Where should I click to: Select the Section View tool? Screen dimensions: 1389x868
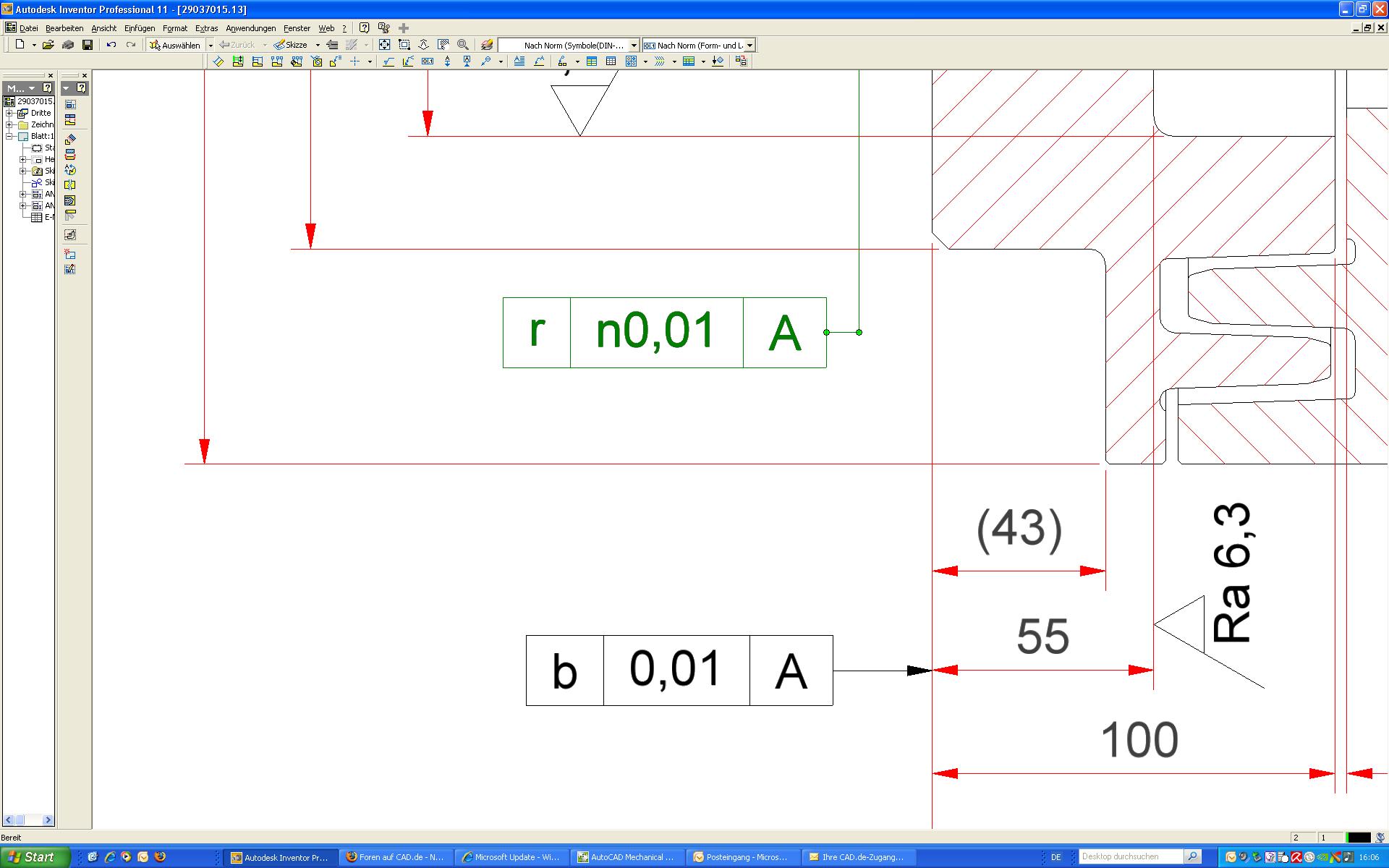coord(70,155)
